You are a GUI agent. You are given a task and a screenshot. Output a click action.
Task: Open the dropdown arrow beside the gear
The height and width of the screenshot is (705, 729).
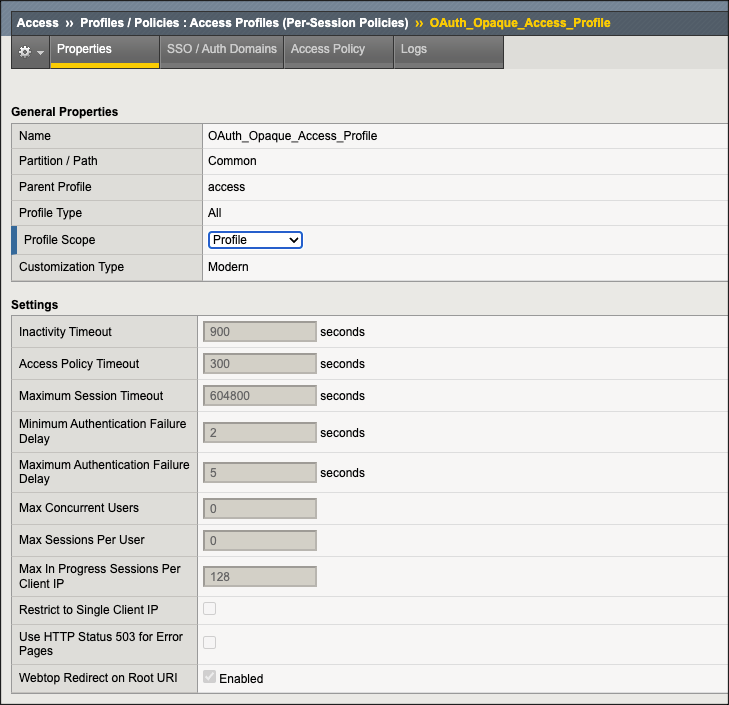tap(40, 53)
